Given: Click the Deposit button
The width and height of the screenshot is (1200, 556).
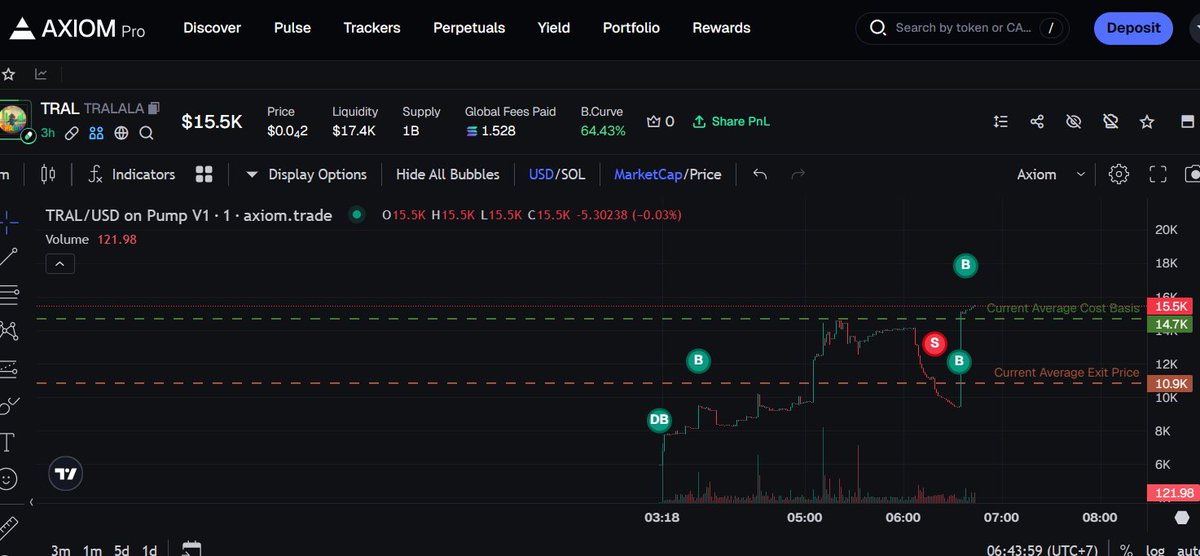Looking at the screenshot, I should pos(1132,28).
